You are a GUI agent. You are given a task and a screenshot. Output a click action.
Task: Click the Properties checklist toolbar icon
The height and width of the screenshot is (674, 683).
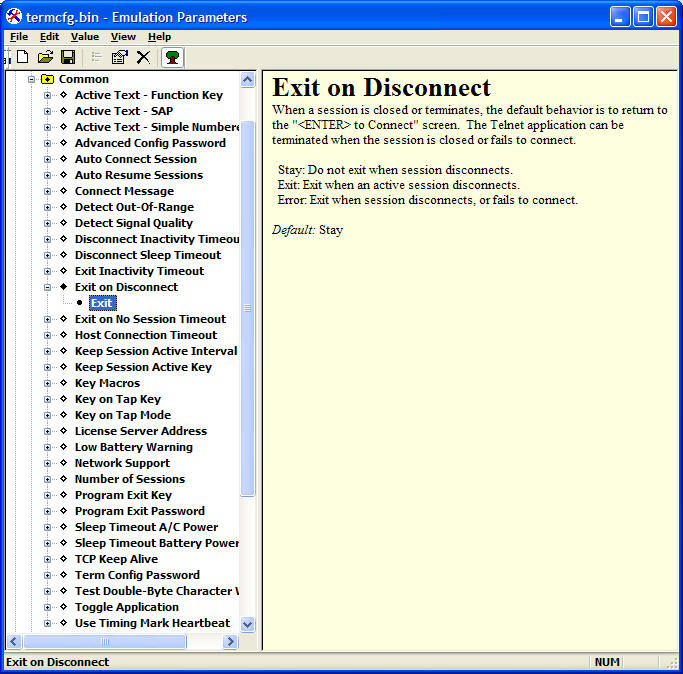pyautogui.click(x=119, y=57)
